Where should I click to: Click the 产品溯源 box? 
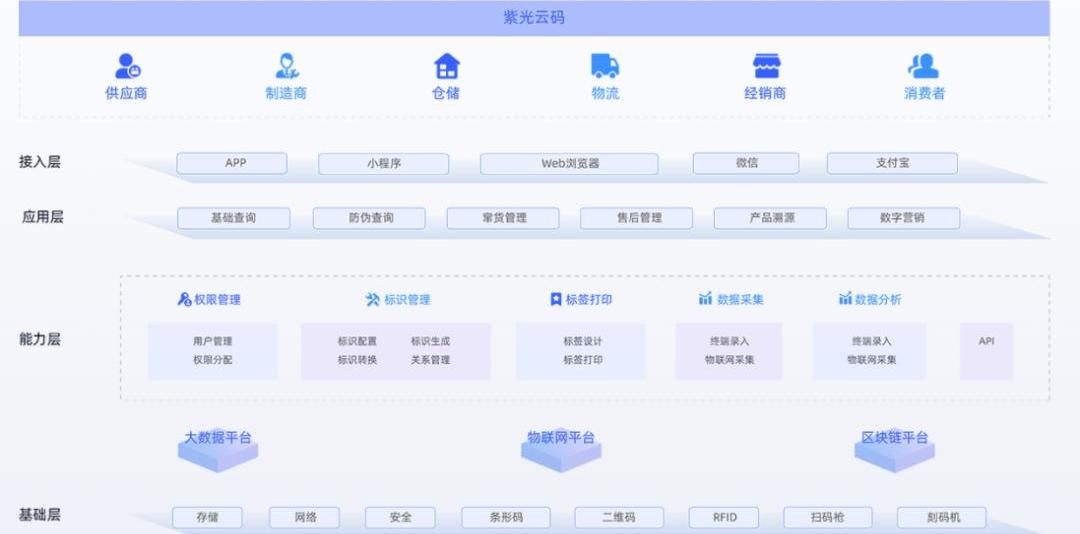(769, 218)
